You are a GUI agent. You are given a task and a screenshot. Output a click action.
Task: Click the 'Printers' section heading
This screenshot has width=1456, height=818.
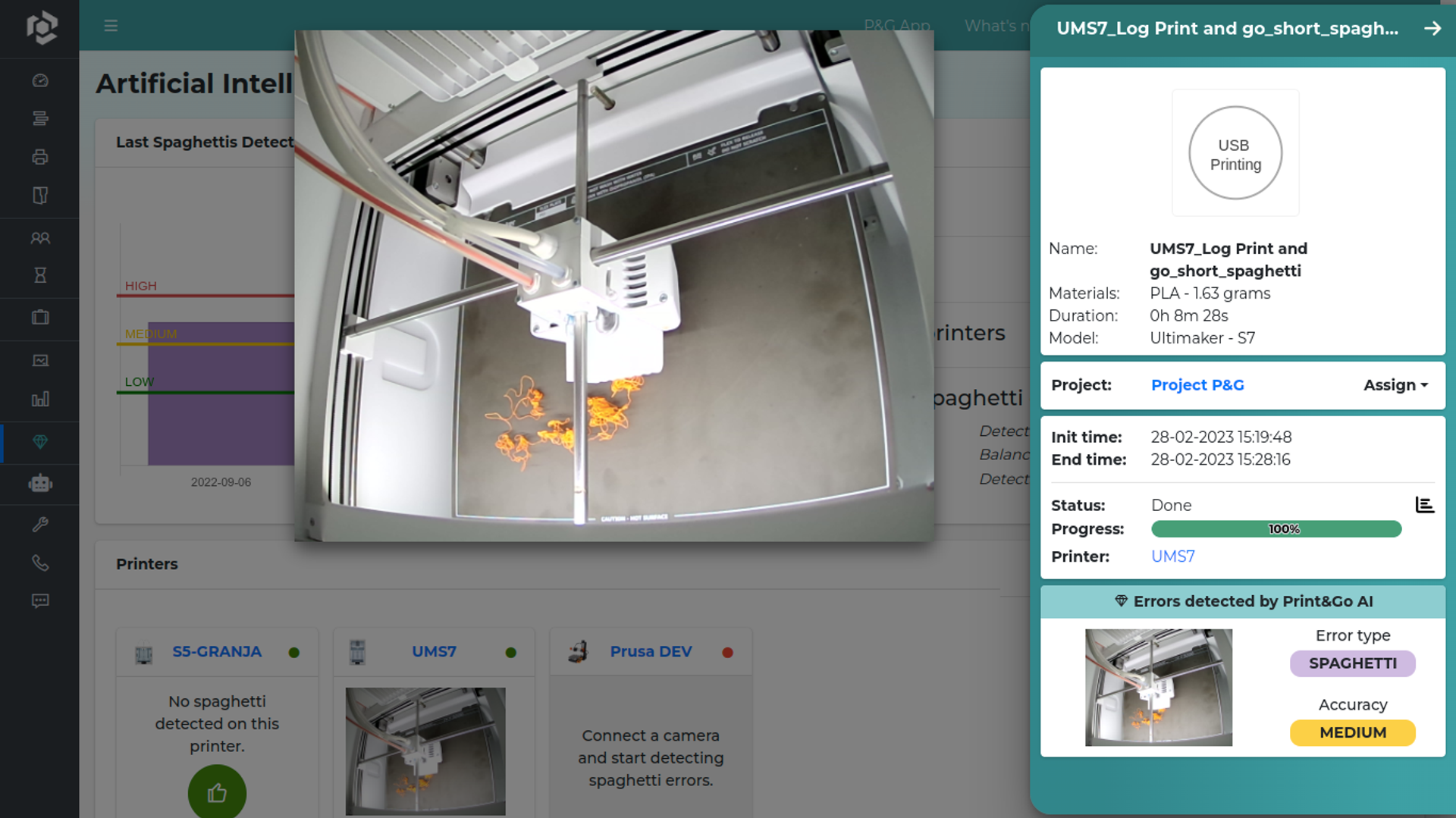tap(147, 564)
